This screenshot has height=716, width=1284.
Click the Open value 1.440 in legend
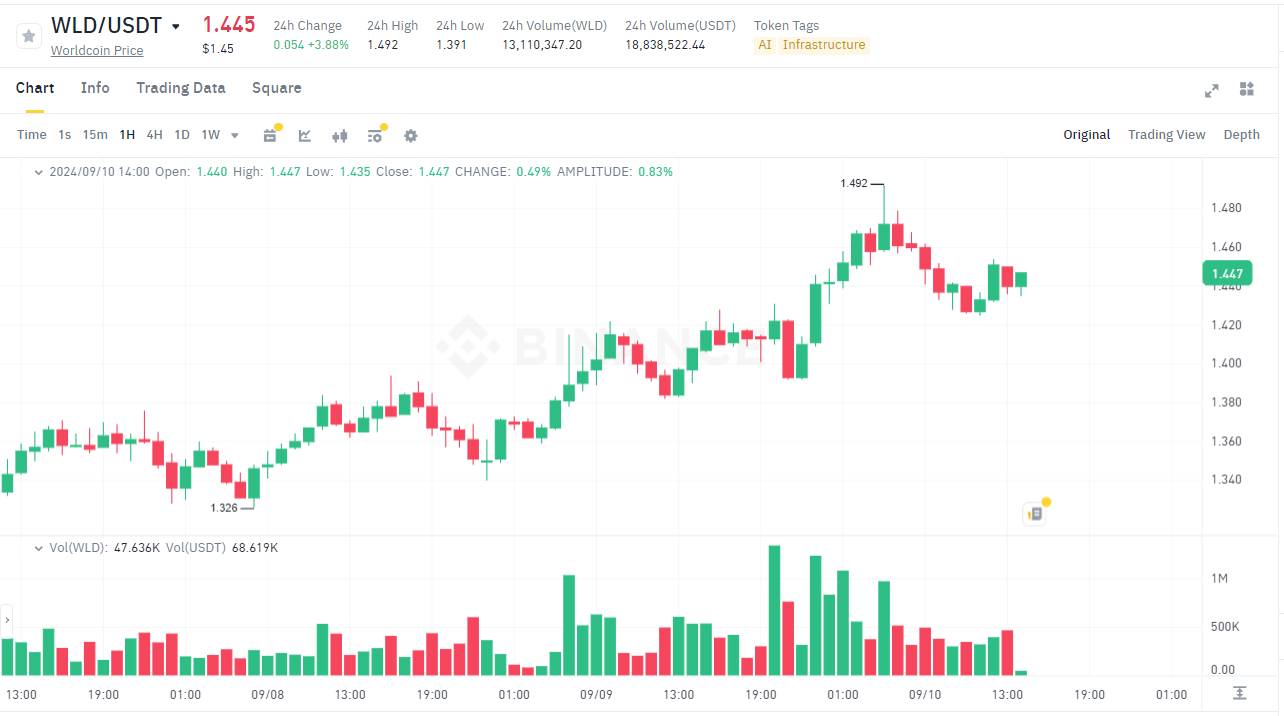tap(212, 172)
